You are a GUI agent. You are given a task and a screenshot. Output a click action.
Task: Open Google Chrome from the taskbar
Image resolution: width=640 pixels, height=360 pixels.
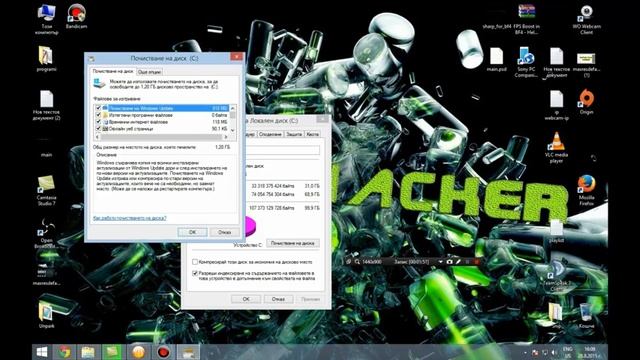64,352
